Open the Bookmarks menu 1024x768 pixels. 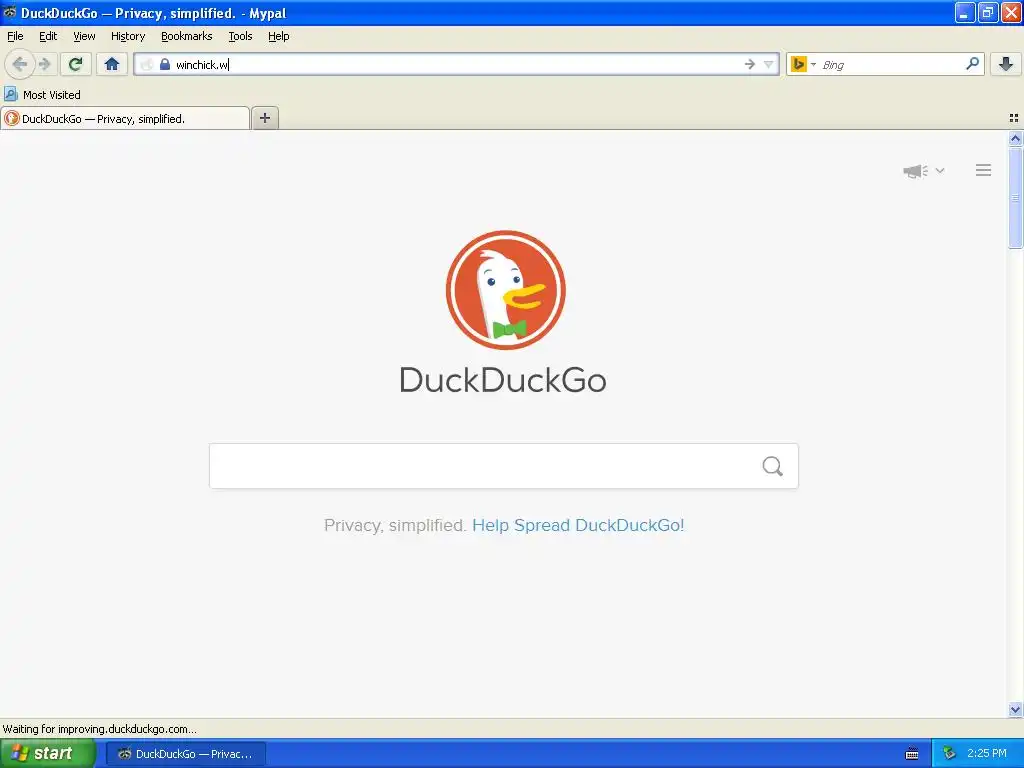click(186, 36)
